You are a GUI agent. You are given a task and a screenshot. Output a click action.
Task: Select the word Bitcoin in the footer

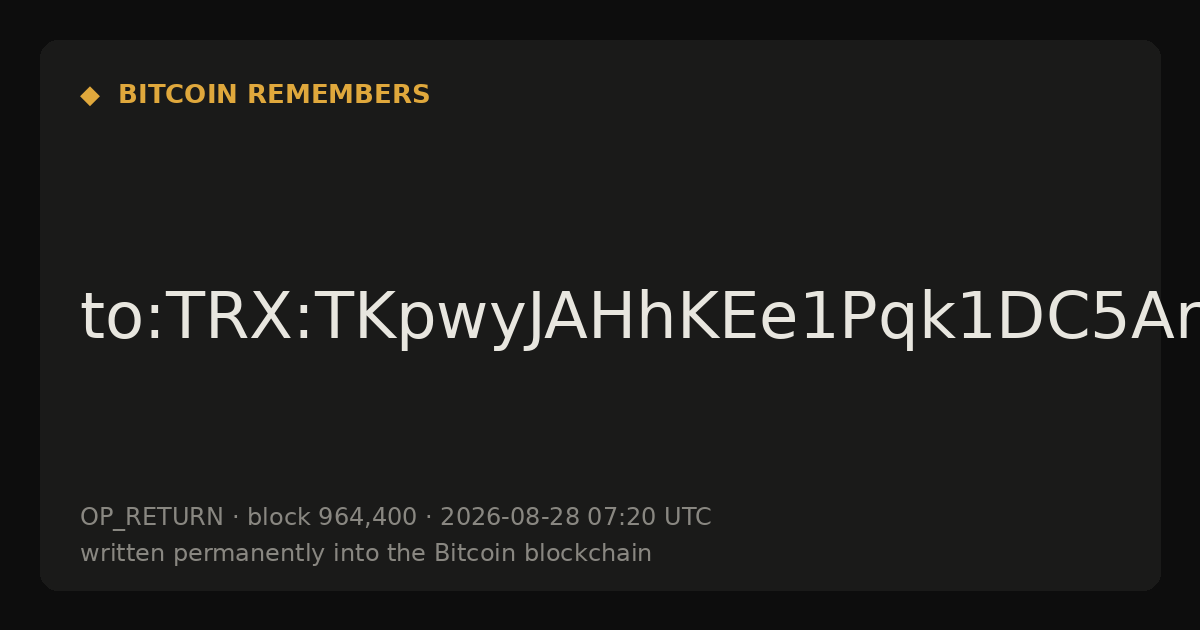(x=466, y=553)
